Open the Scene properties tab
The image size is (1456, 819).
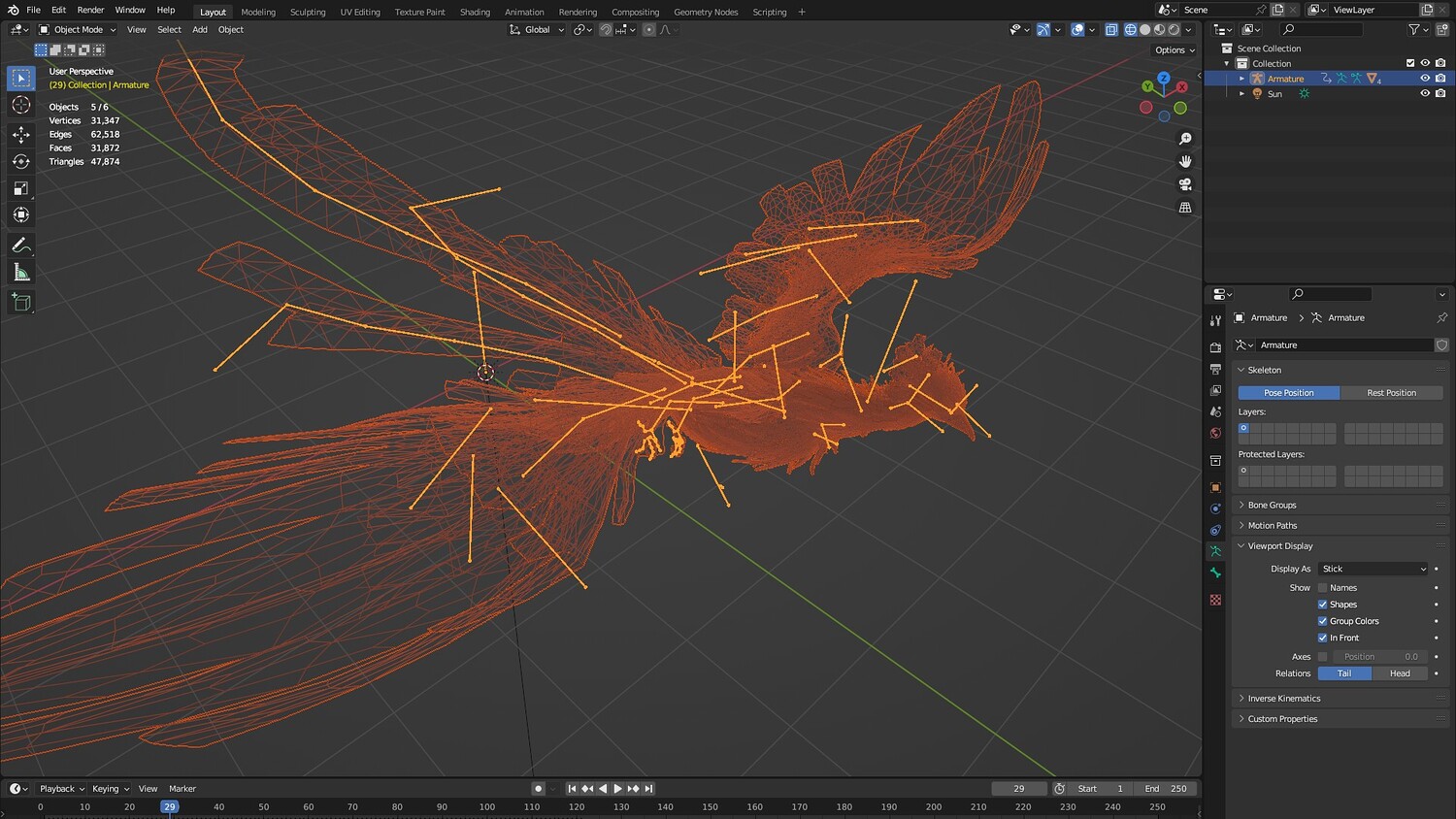1215,411
